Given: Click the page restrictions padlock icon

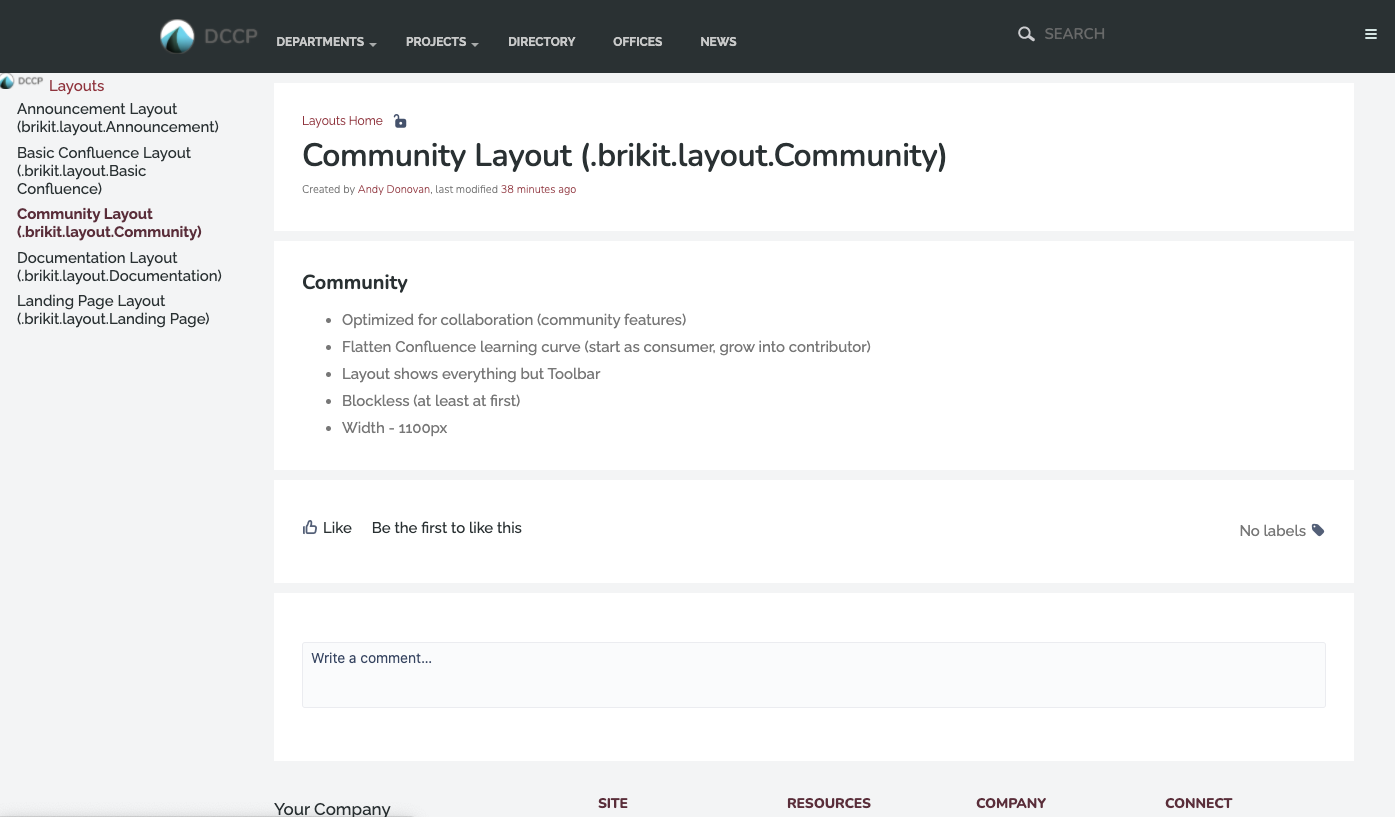Looking at the screenshot, I should (400, 121).
